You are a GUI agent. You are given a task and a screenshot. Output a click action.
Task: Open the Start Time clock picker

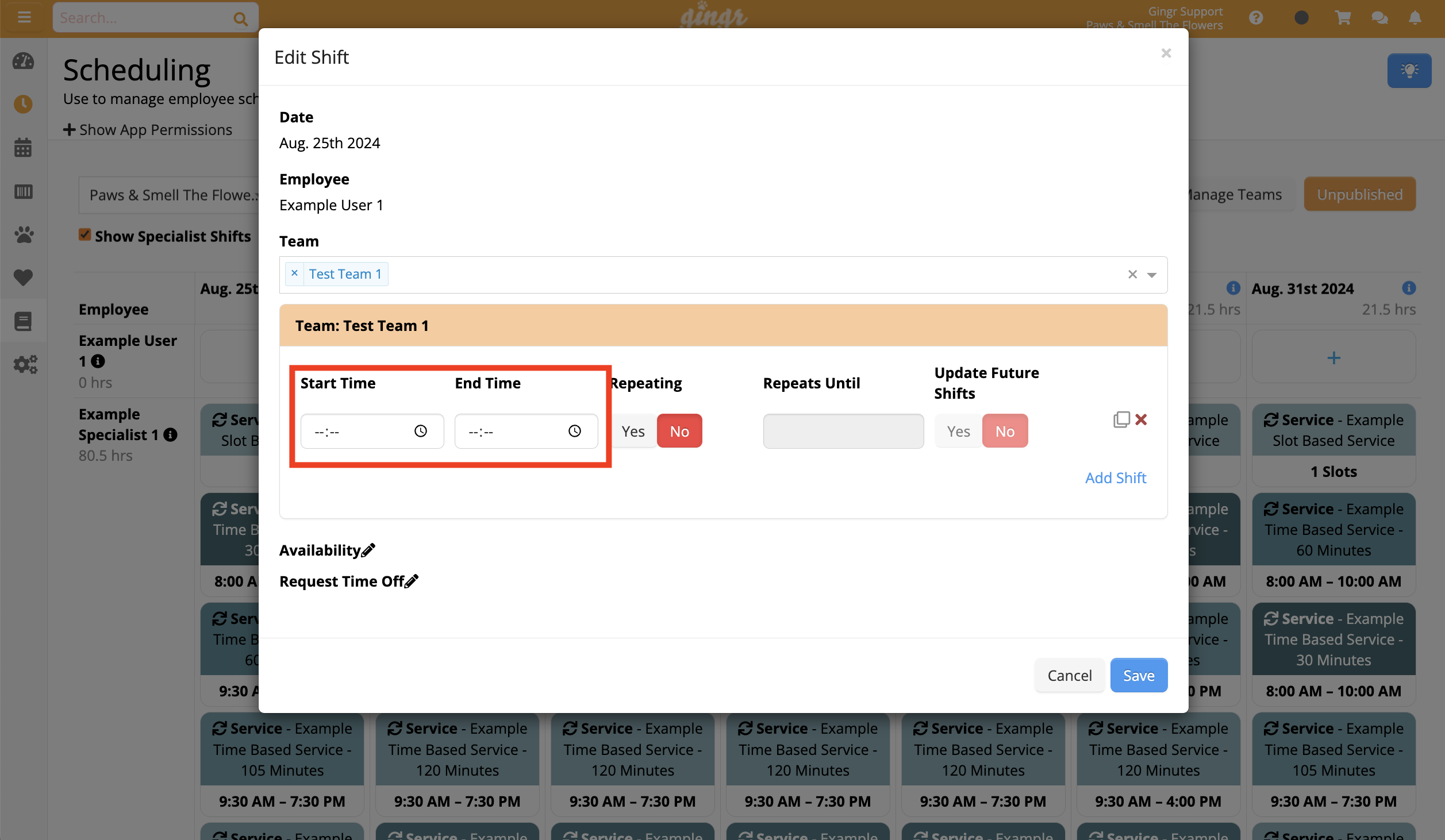coord(421,431)
